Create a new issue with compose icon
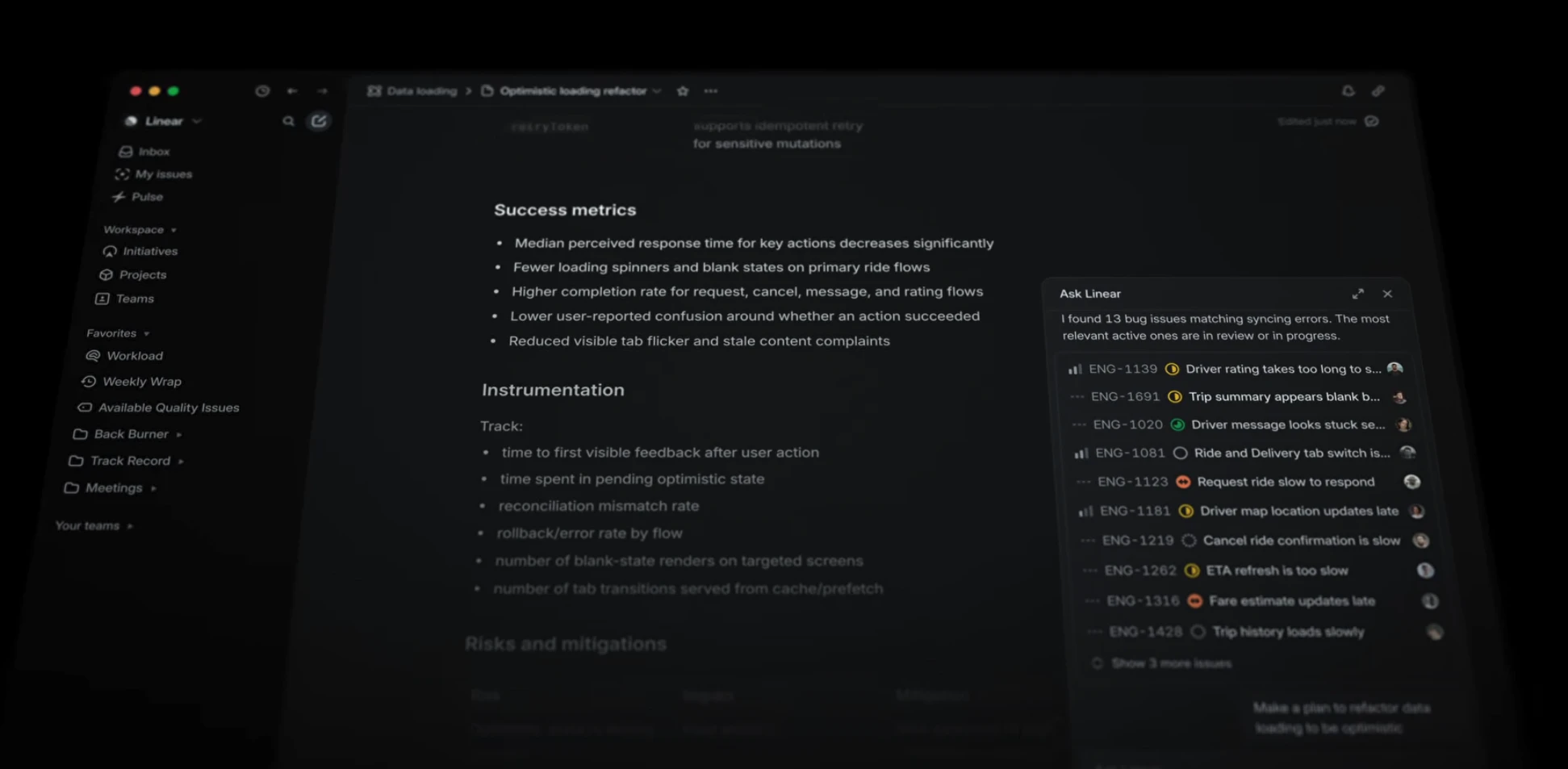The width and height of the screenshot is (1568, 769). 319,121
